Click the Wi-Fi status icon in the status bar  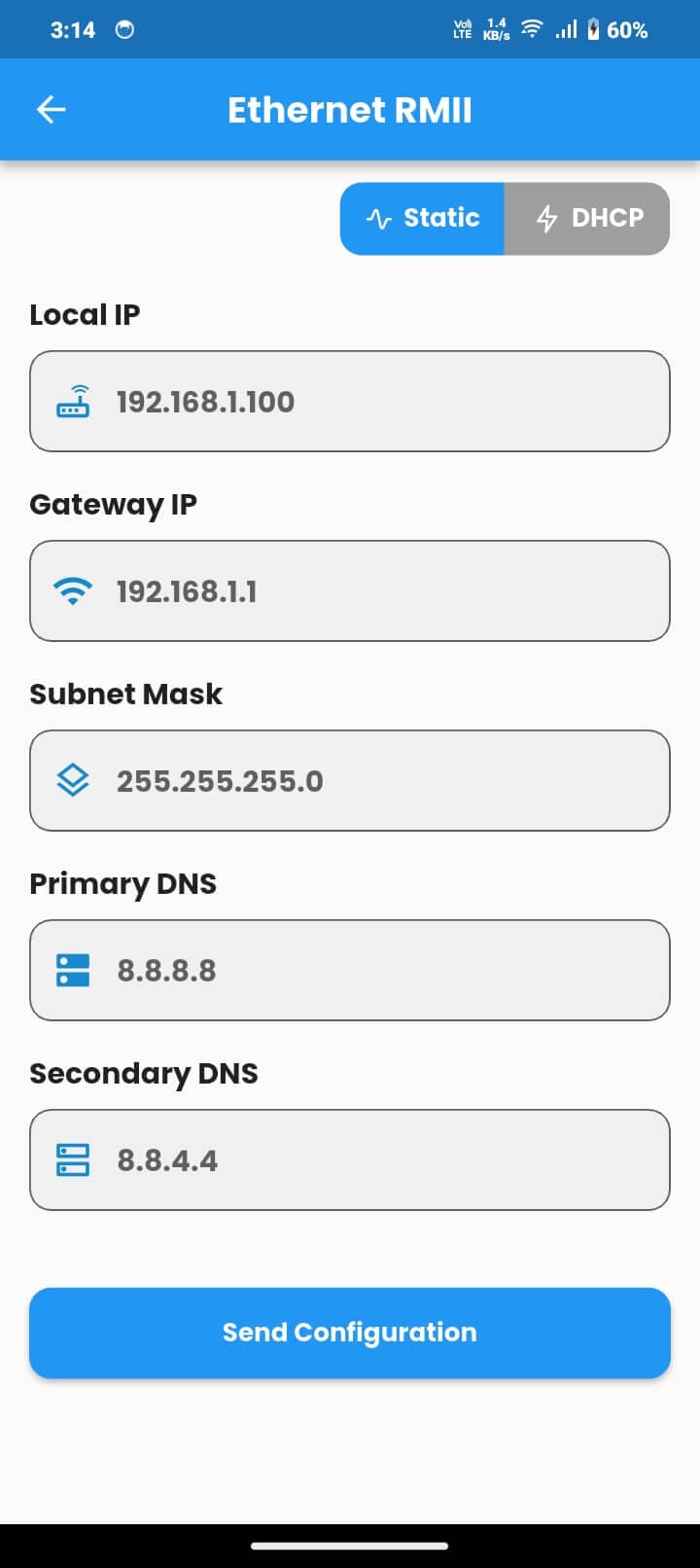coord(531,29)
